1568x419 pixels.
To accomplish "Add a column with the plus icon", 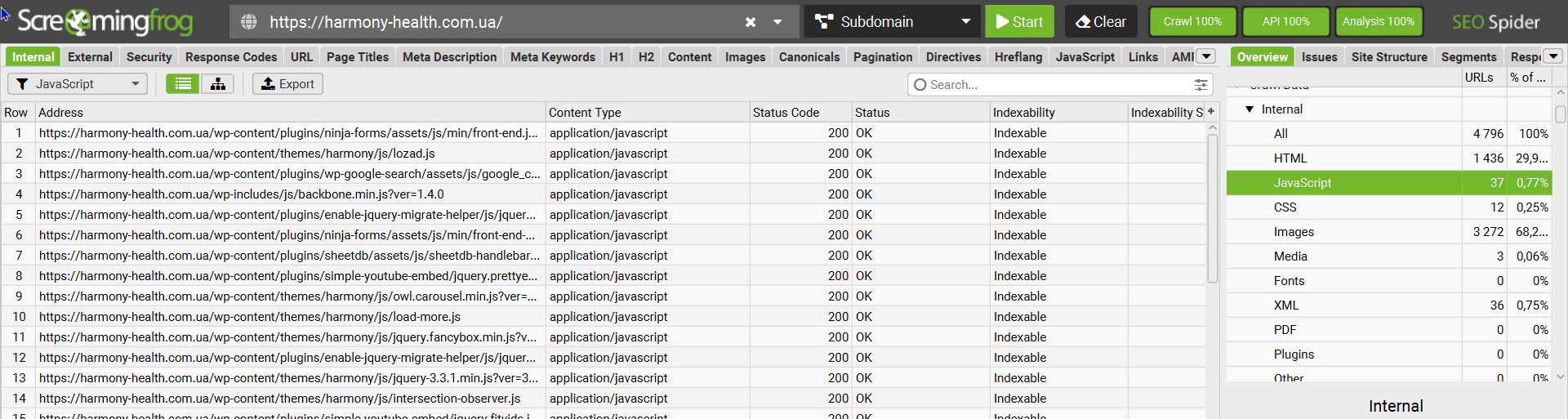I will pos(1211,112).
